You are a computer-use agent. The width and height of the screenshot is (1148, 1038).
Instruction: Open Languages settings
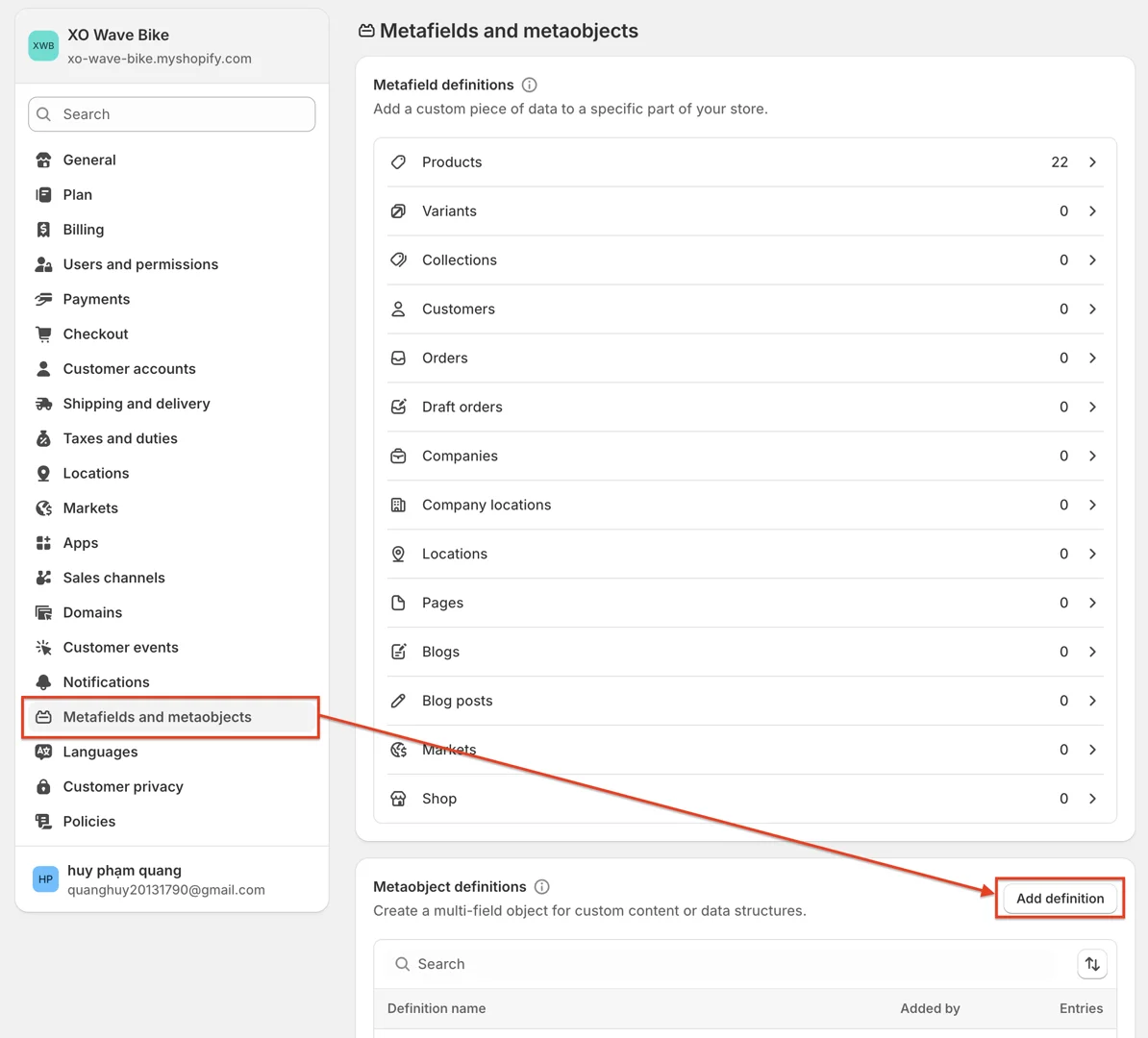click(x=171, y=752)
